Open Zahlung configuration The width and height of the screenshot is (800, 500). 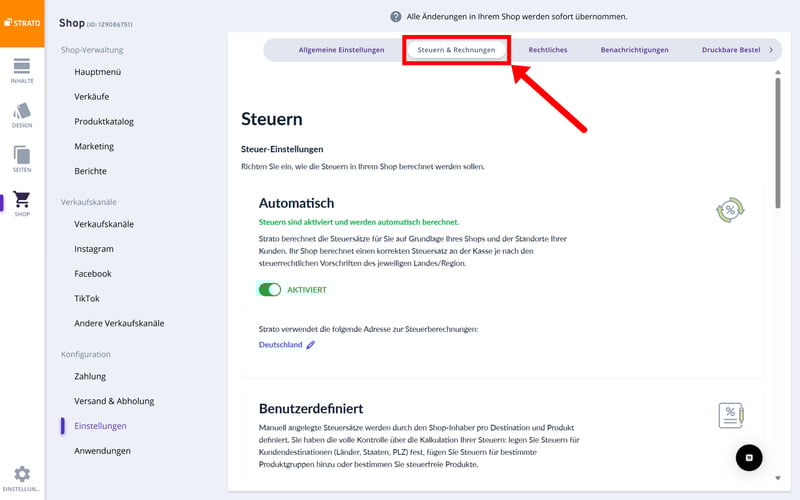(90, 377)
